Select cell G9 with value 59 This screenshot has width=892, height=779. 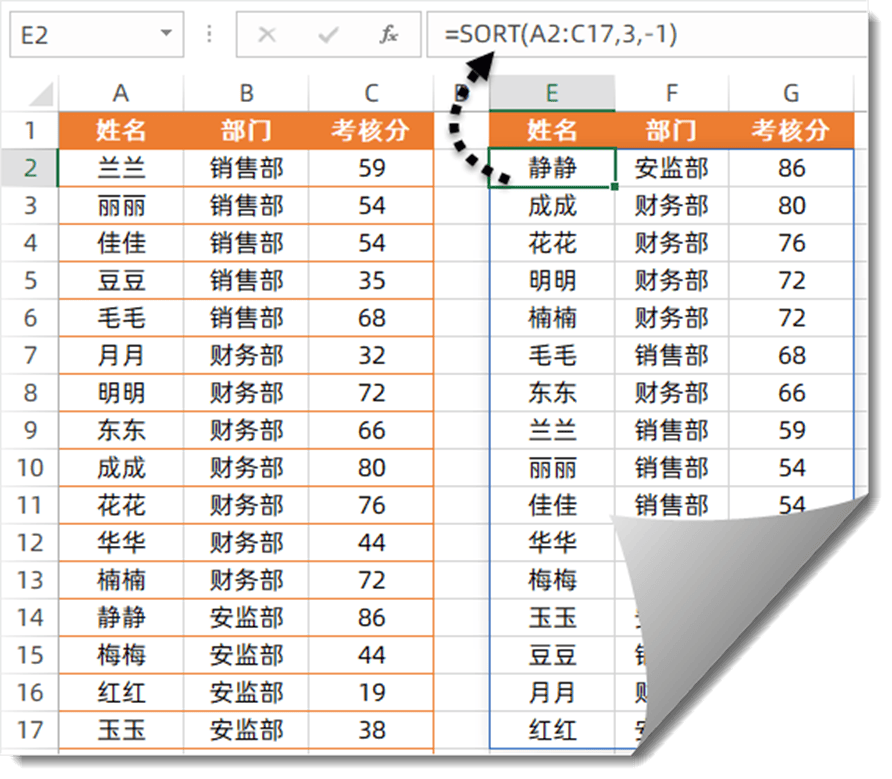[x=791, y=430]
